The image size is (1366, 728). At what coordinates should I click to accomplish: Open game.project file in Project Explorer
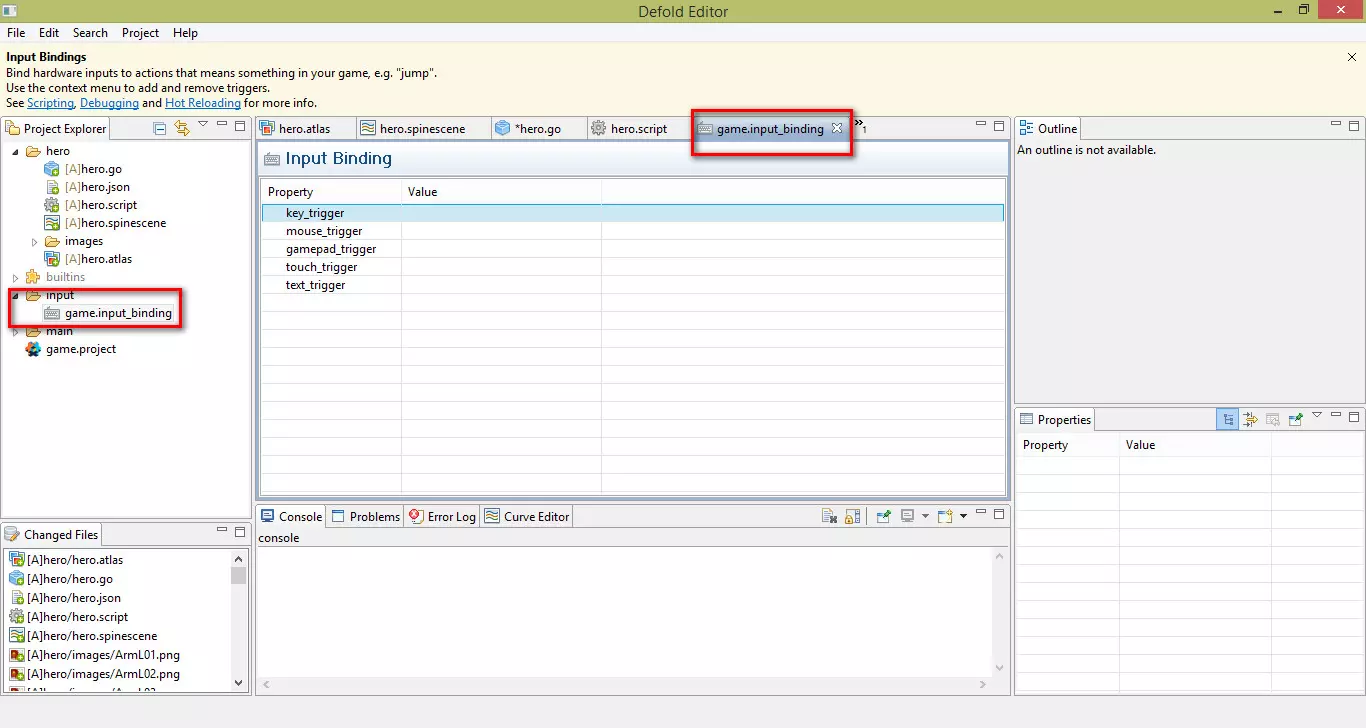click(x=80, y=349)
